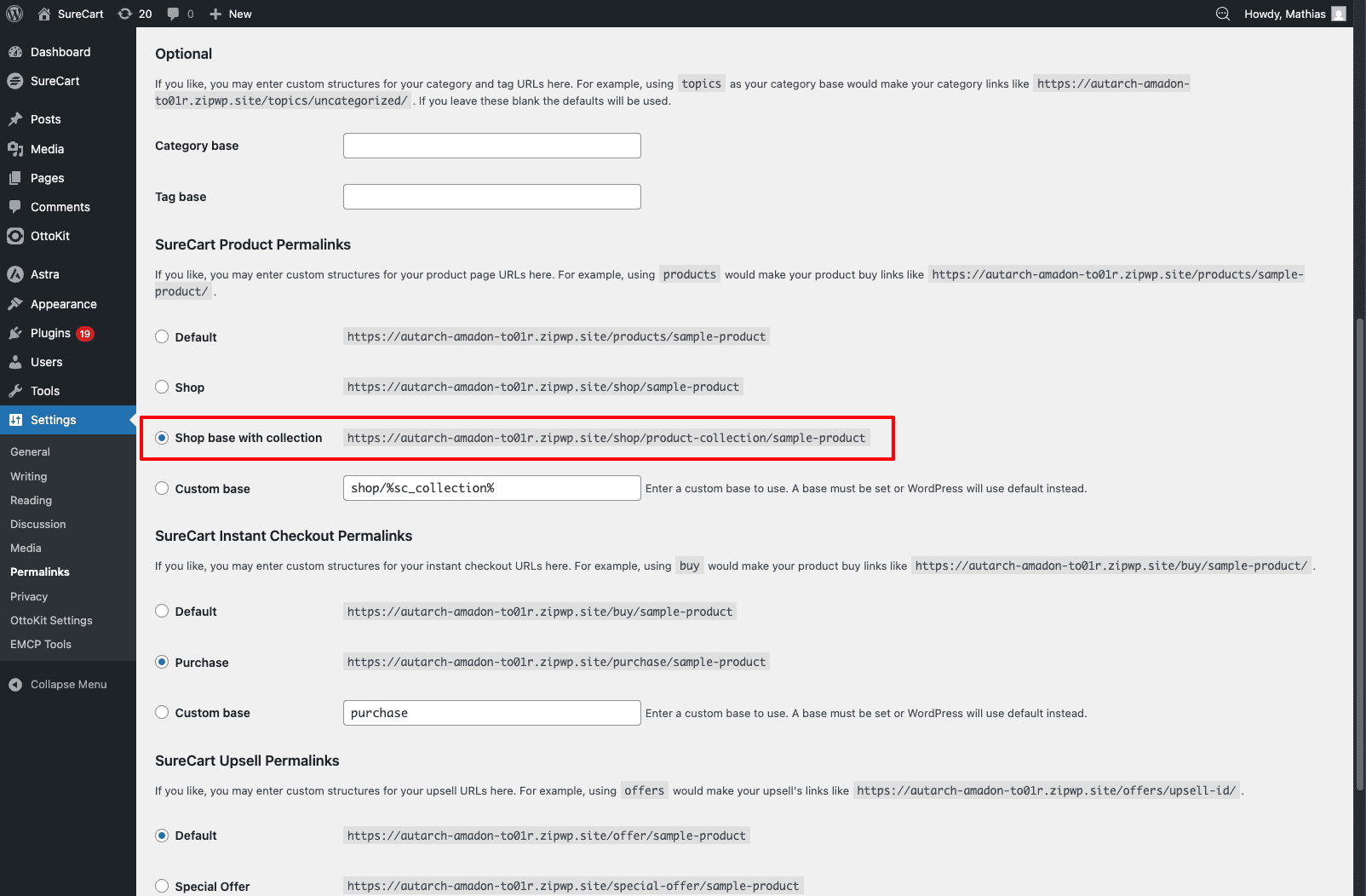This screenshot has width=1366, height=896.
Task: Open General settings submenu
Action: point(30,452)
